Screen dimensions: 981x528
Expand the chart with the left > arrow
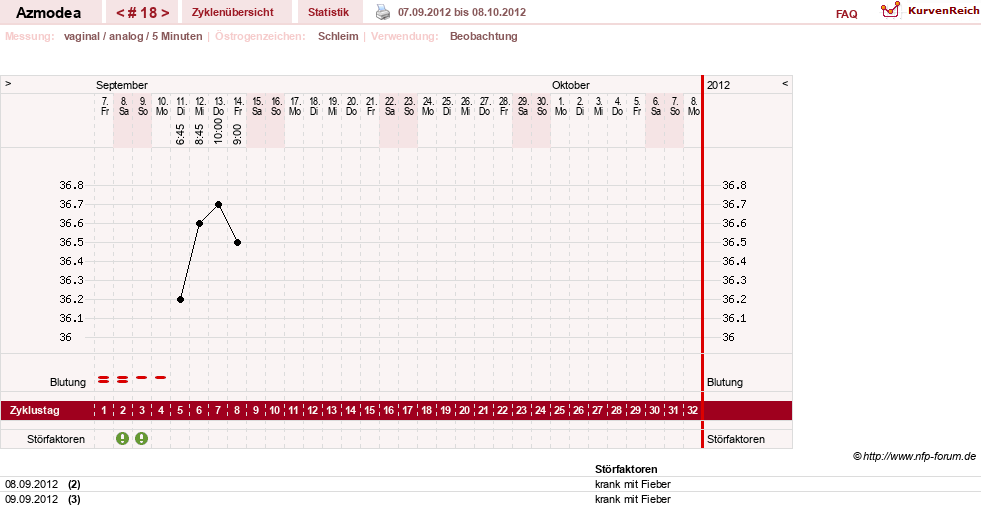coord(8,83)
